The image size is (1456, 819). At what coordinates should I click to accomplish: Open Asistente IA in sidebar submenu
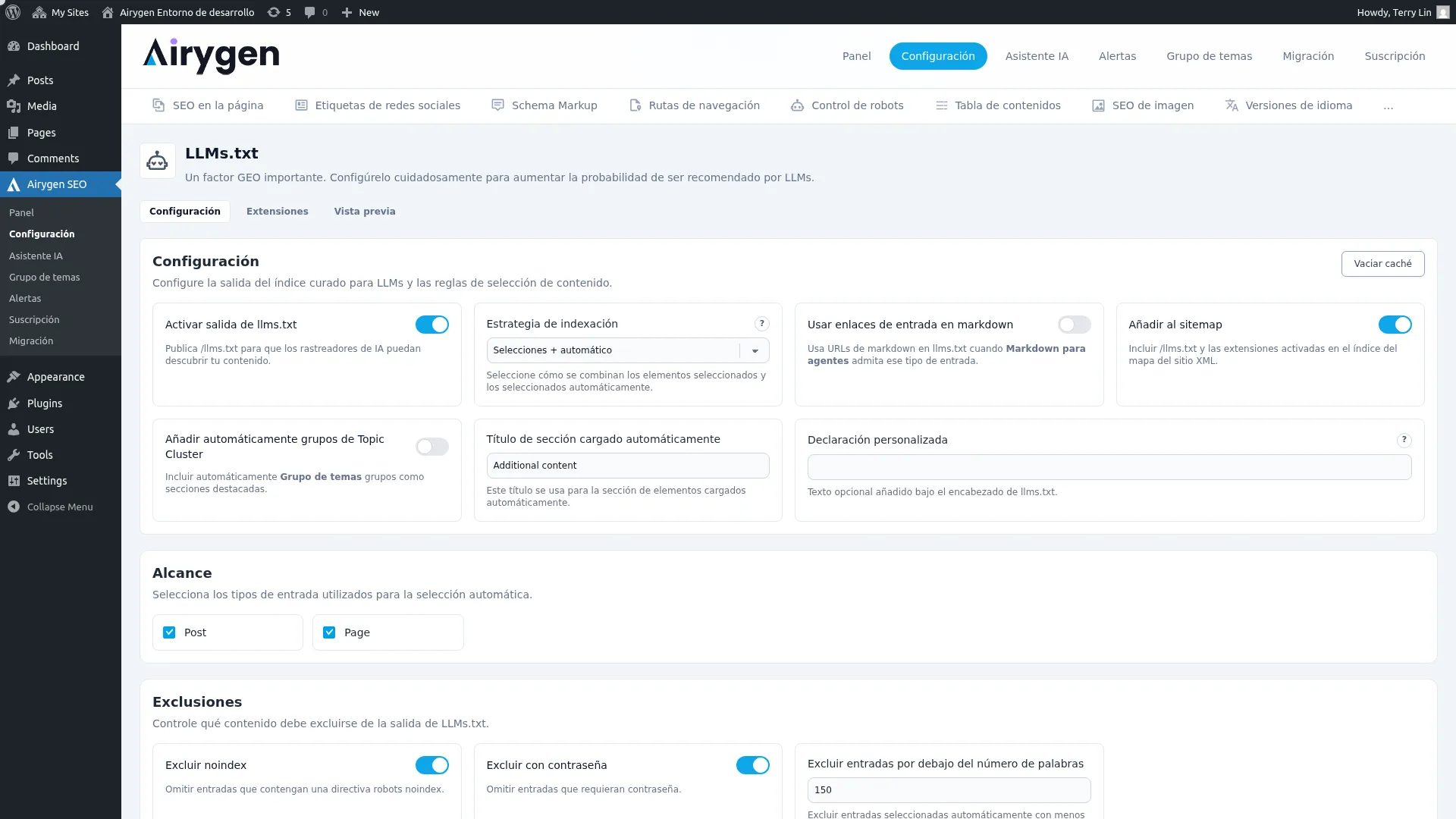coord(36,256)
